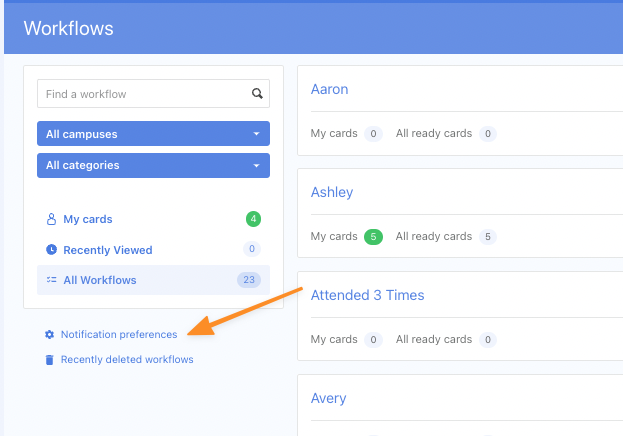
Task: Click Aaron's All ready cards 0 badge
Action: click(488, 134)
